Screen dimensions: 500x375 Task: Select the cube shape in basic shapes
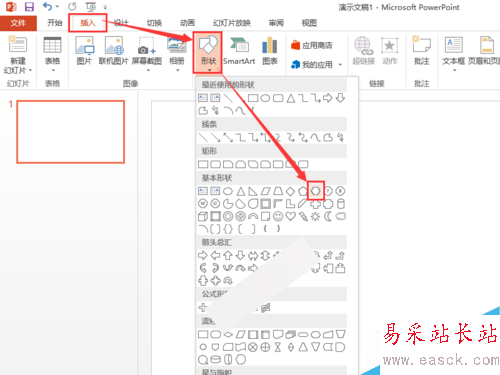click(x=203, y=217)
